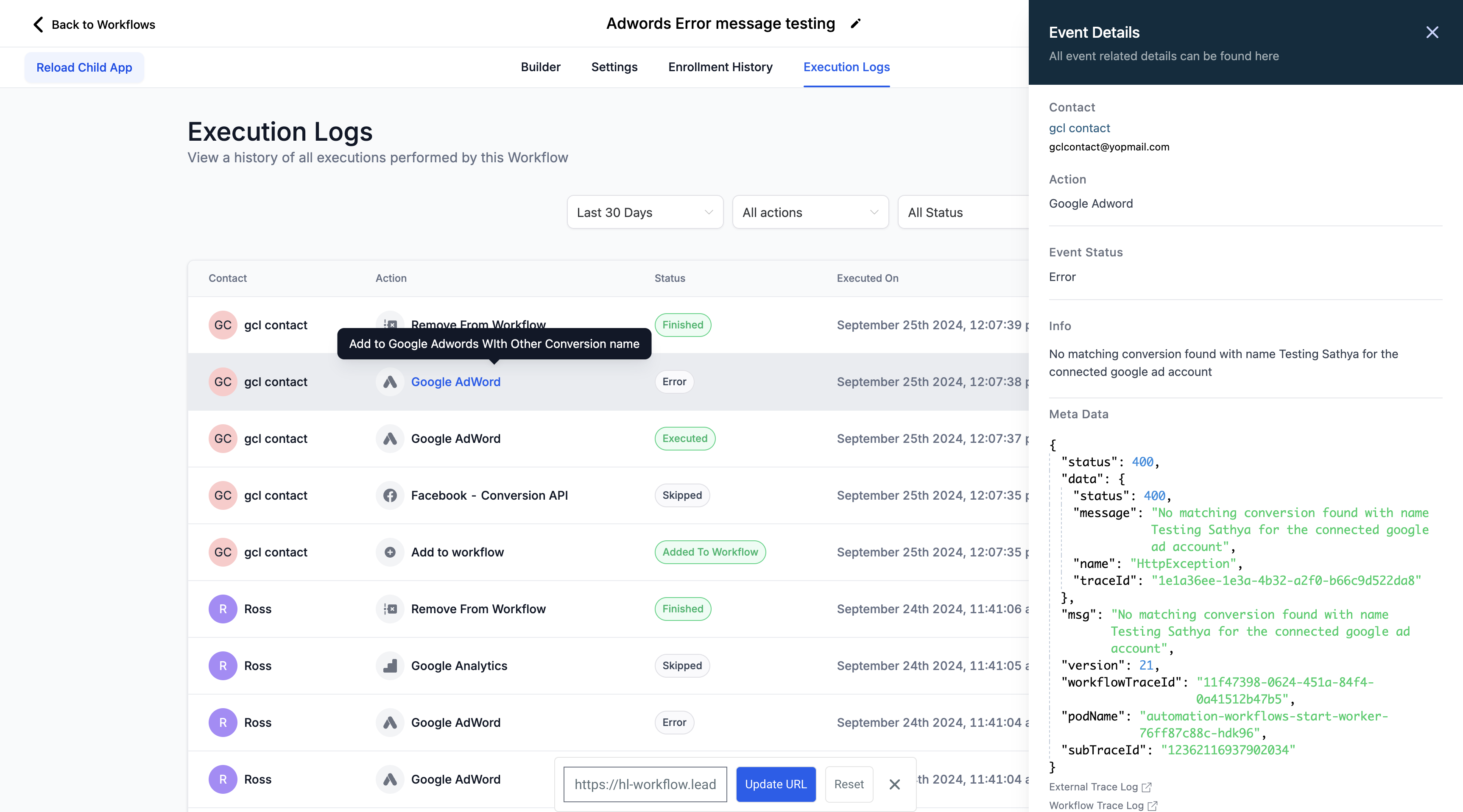Close the Event Details panel

coord(1432,32)
